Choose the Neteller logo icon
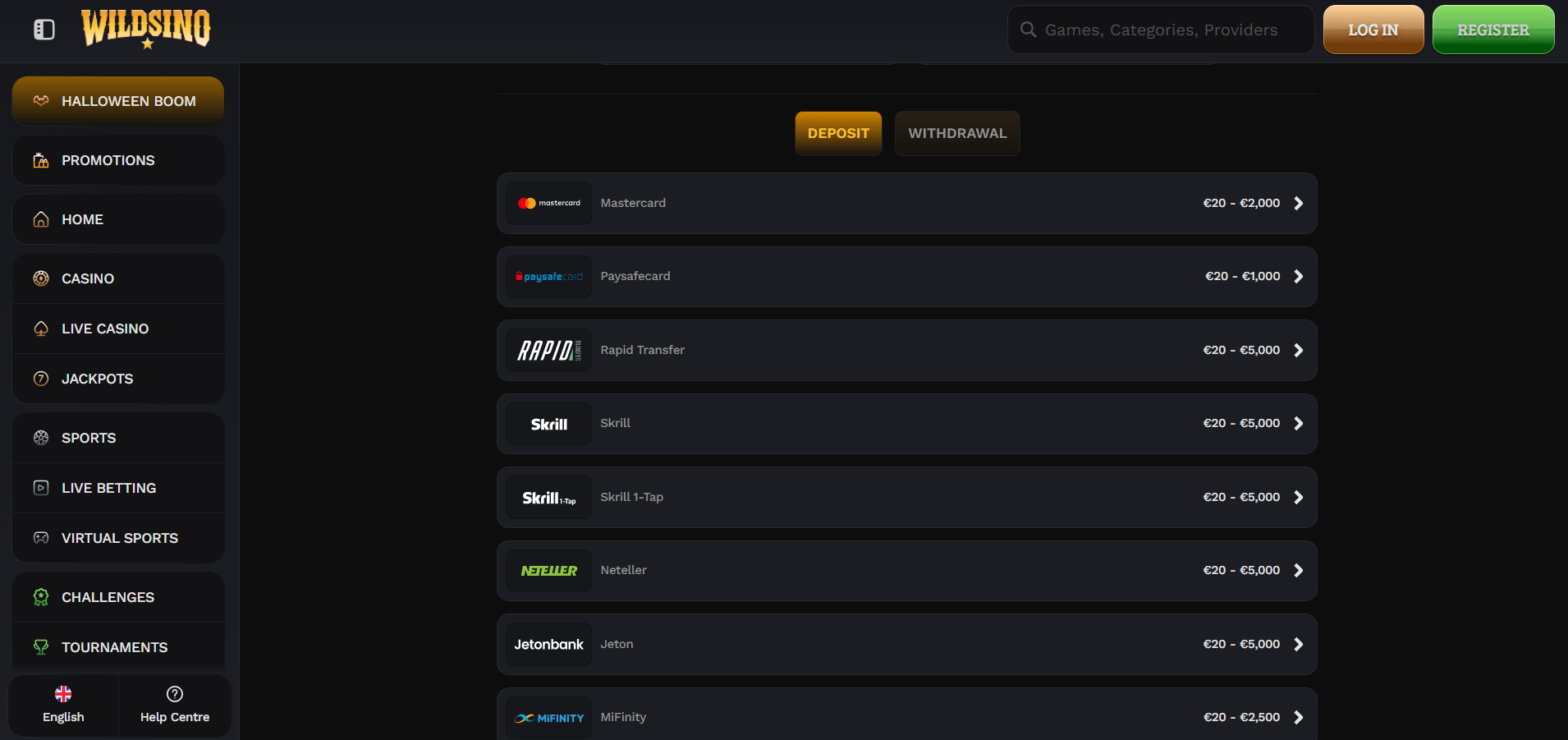1568x740 pixels. tap(548, 571)
